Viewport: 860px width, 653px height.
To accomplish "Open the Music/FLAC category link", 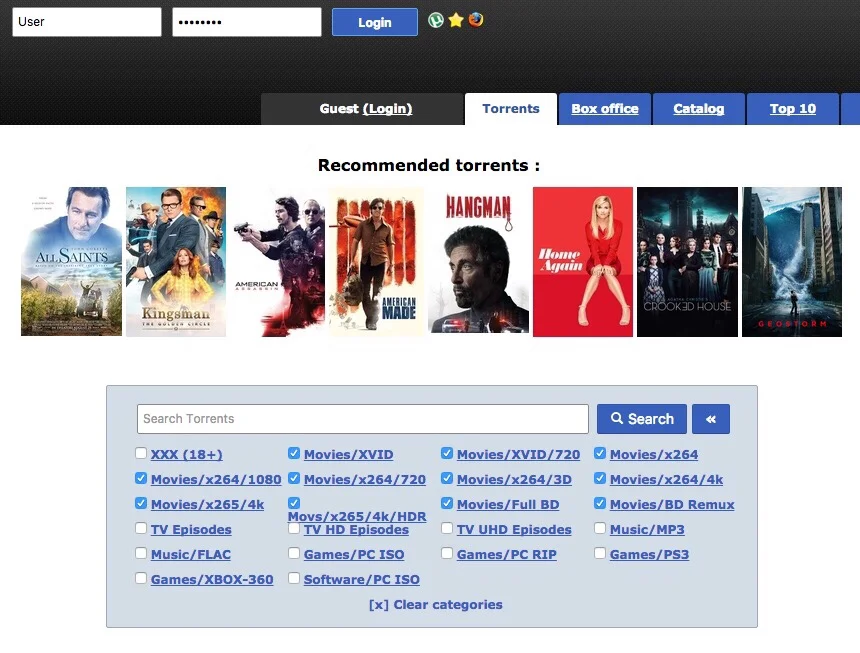I will tap(191, 555).
